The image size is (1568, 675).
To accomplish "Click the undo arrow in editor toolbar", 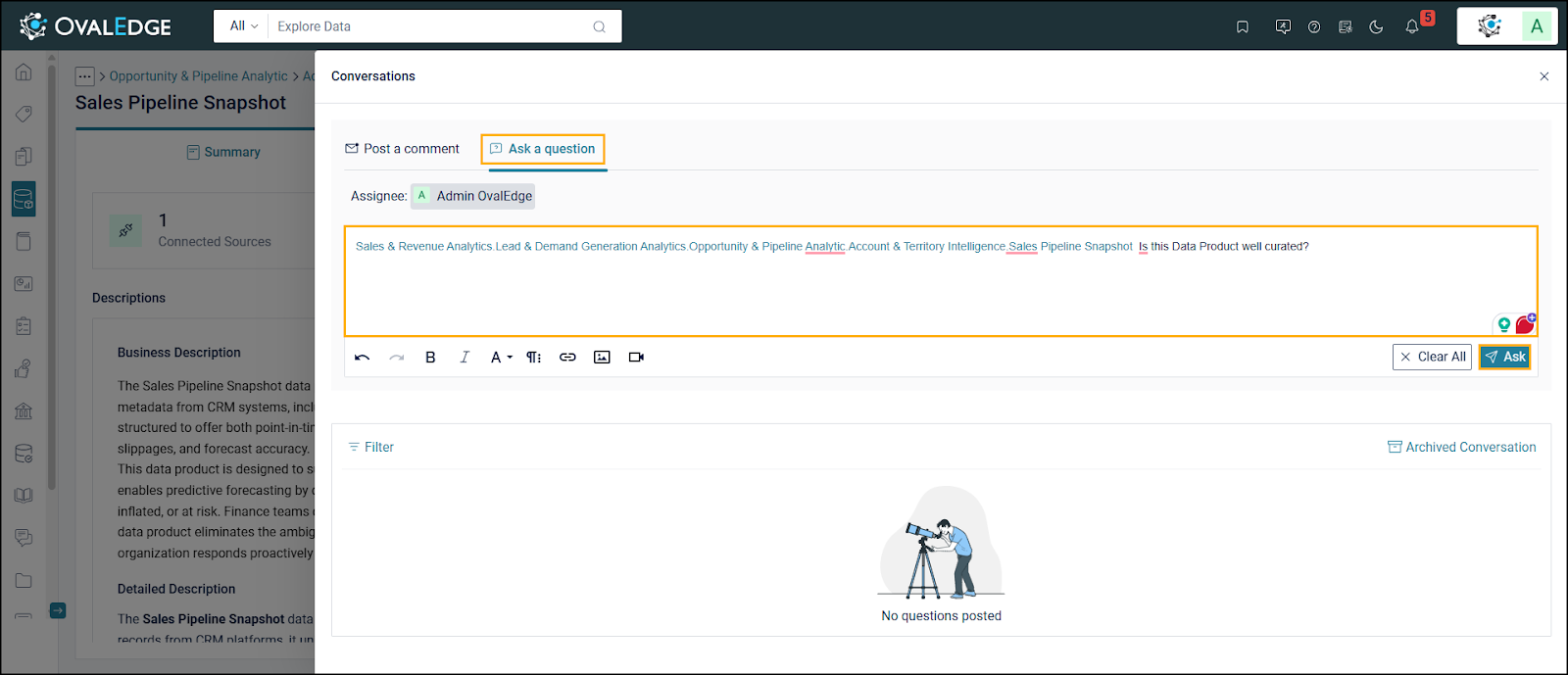I will coord(362,358).
